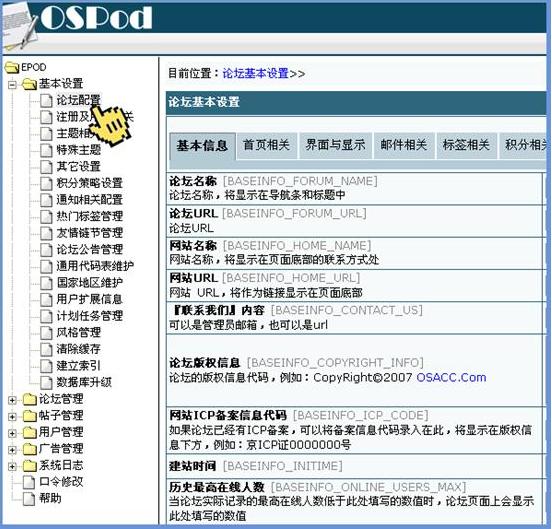This screenshot has width=552, height=529.
Task: Switch to the 基本信息 tab
Action: tap(202, 146)
